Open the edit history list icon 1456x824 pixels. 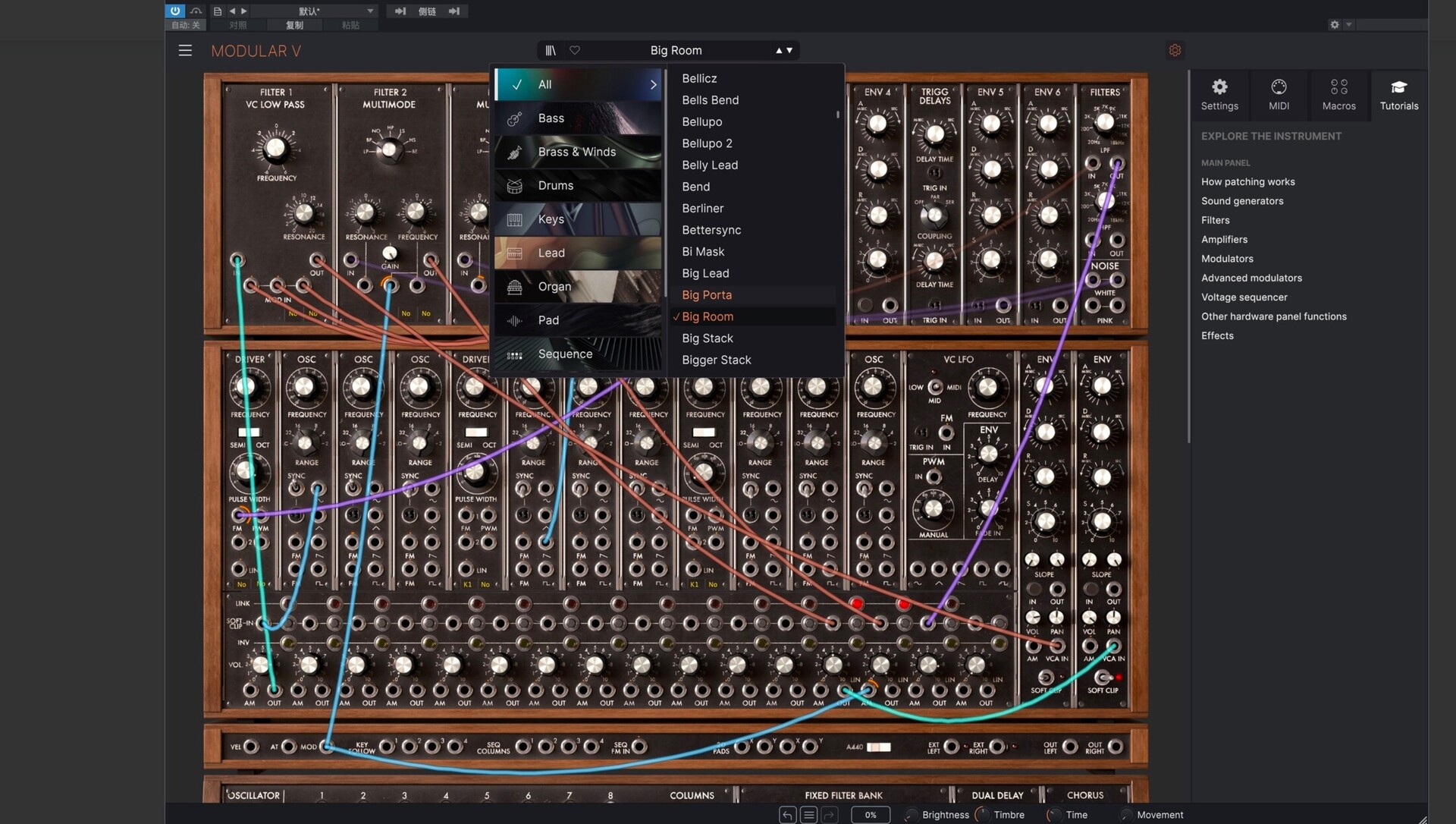[808, 815]
